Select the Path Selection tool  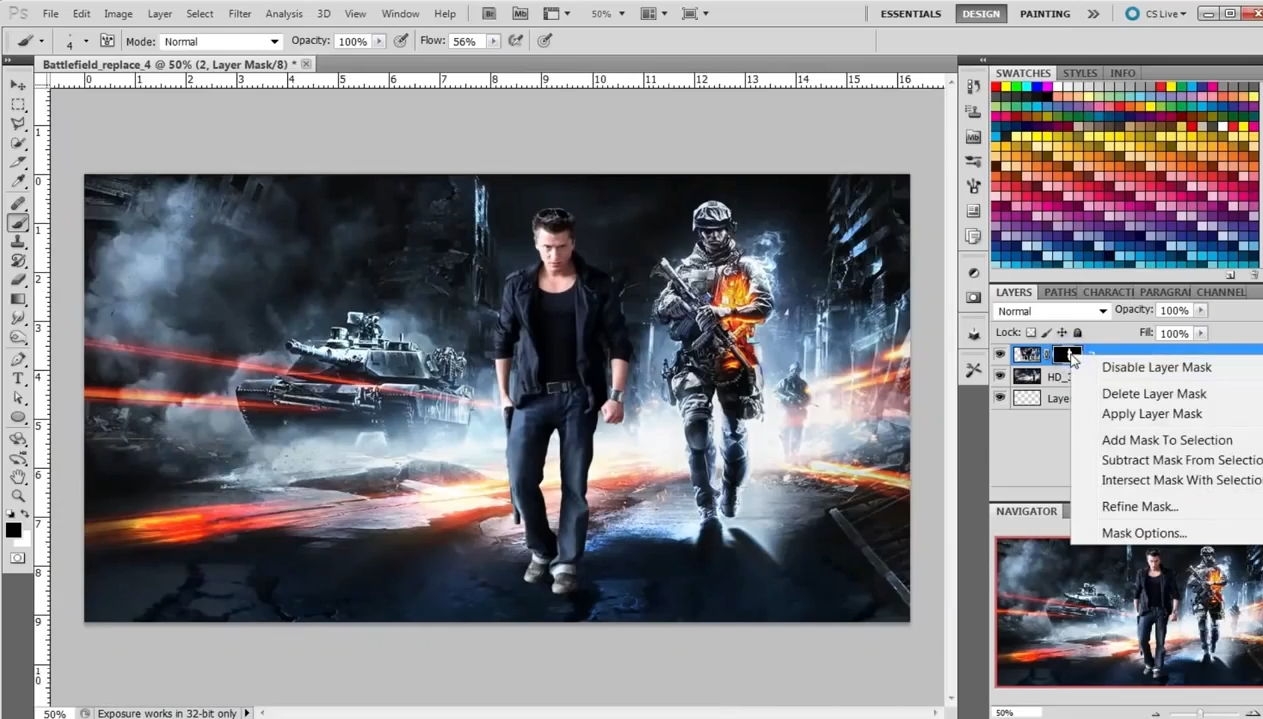18,398
